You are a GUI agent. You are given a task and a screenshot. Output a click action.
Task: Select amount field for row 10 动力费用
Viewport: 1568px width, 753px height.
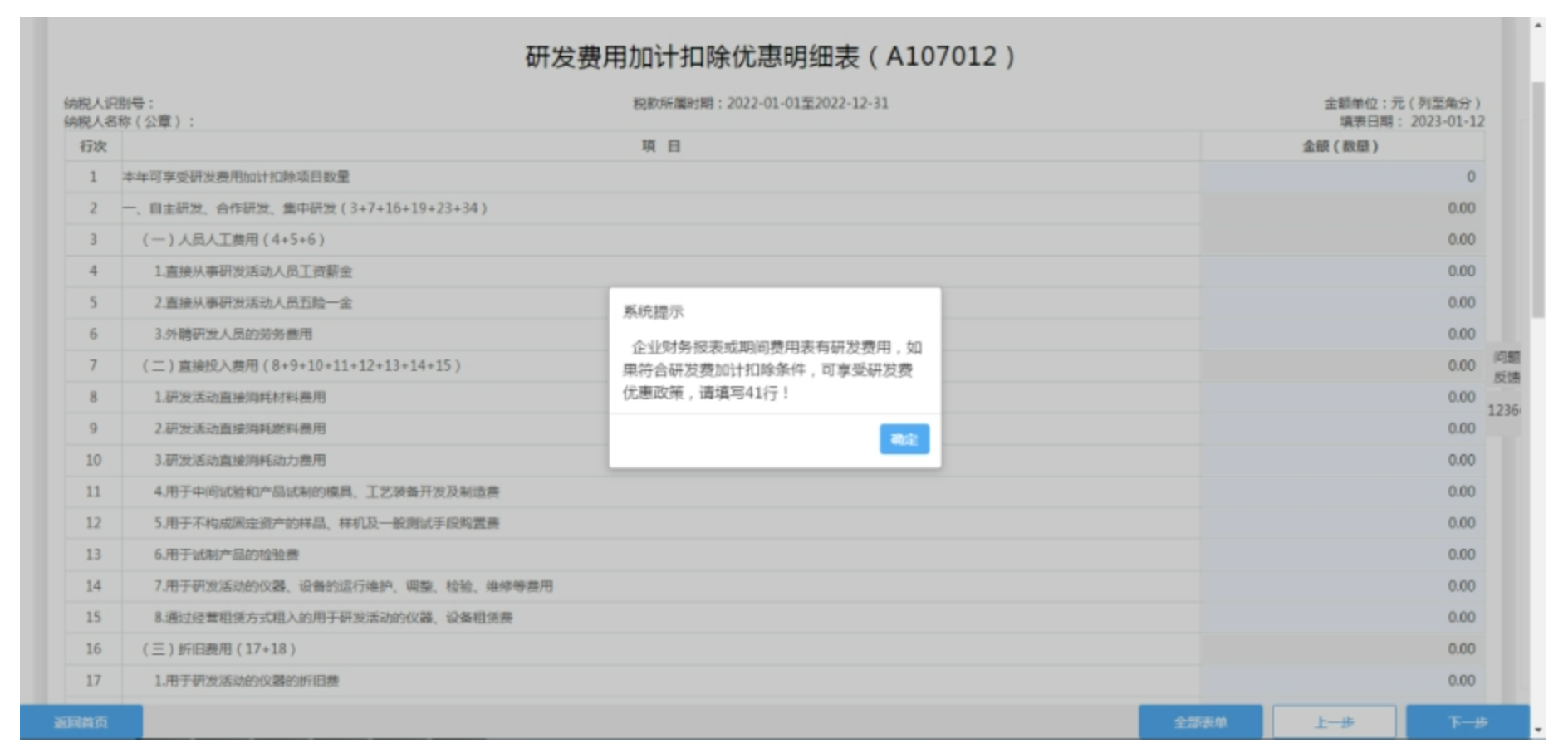1341,460
